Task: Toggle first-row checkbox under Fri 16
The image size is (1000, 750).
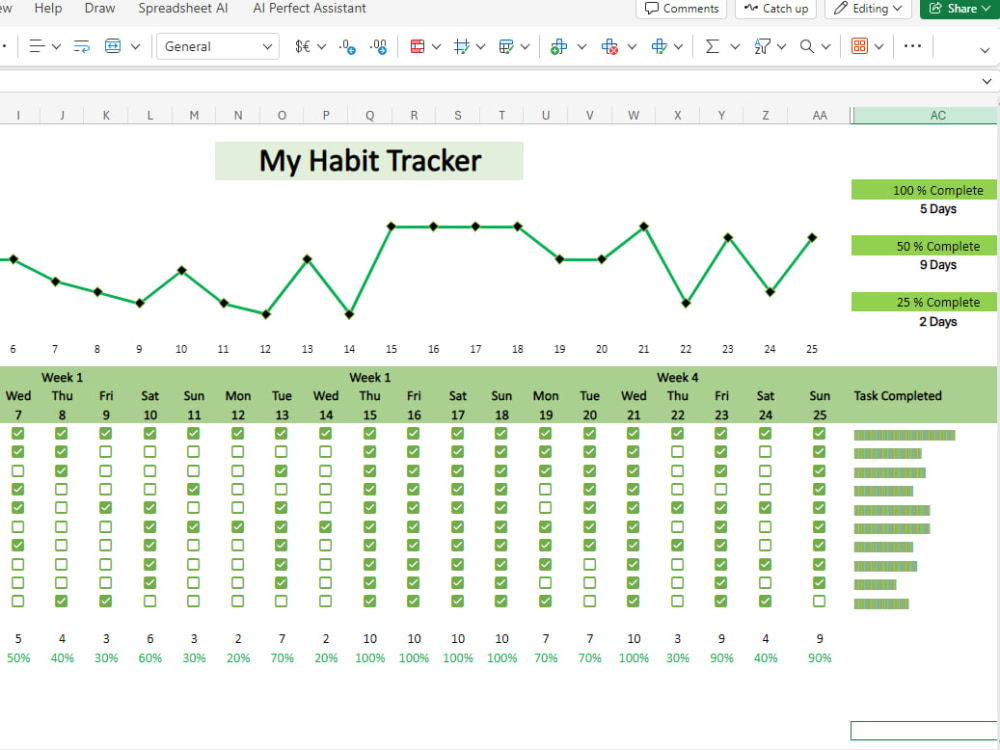Action: pos(413,434)
